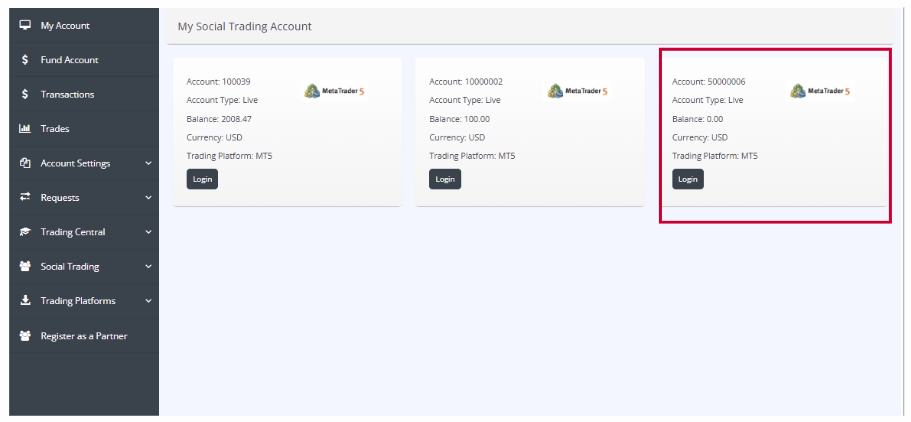Click the graduation cap icon beside Trading Central

(x=25, y=232)
